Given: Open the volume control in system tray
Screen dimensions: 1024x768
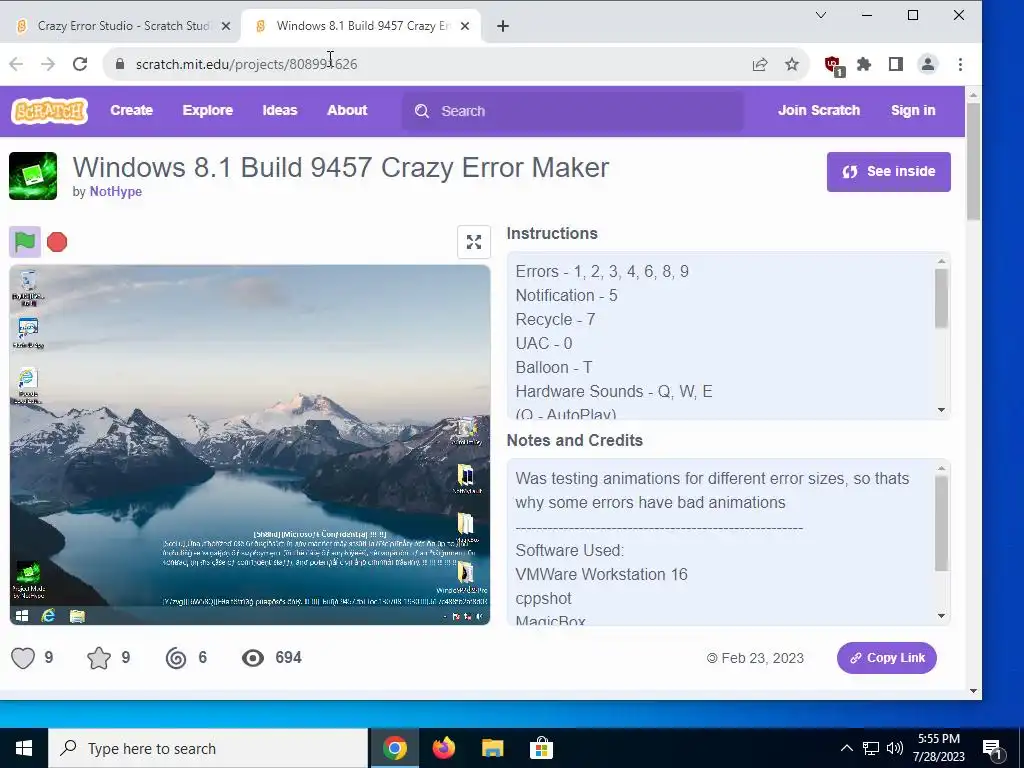Looking at the screenshot, I should point(895,748).
